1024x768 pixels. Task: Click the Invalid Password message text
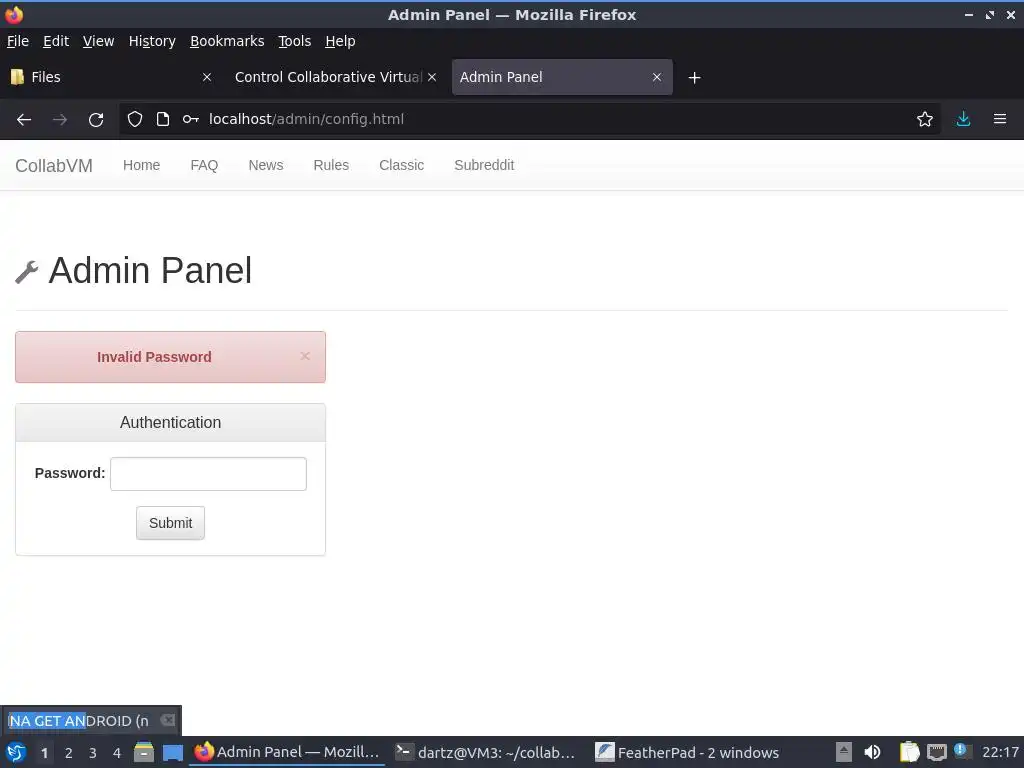(154, 357)
